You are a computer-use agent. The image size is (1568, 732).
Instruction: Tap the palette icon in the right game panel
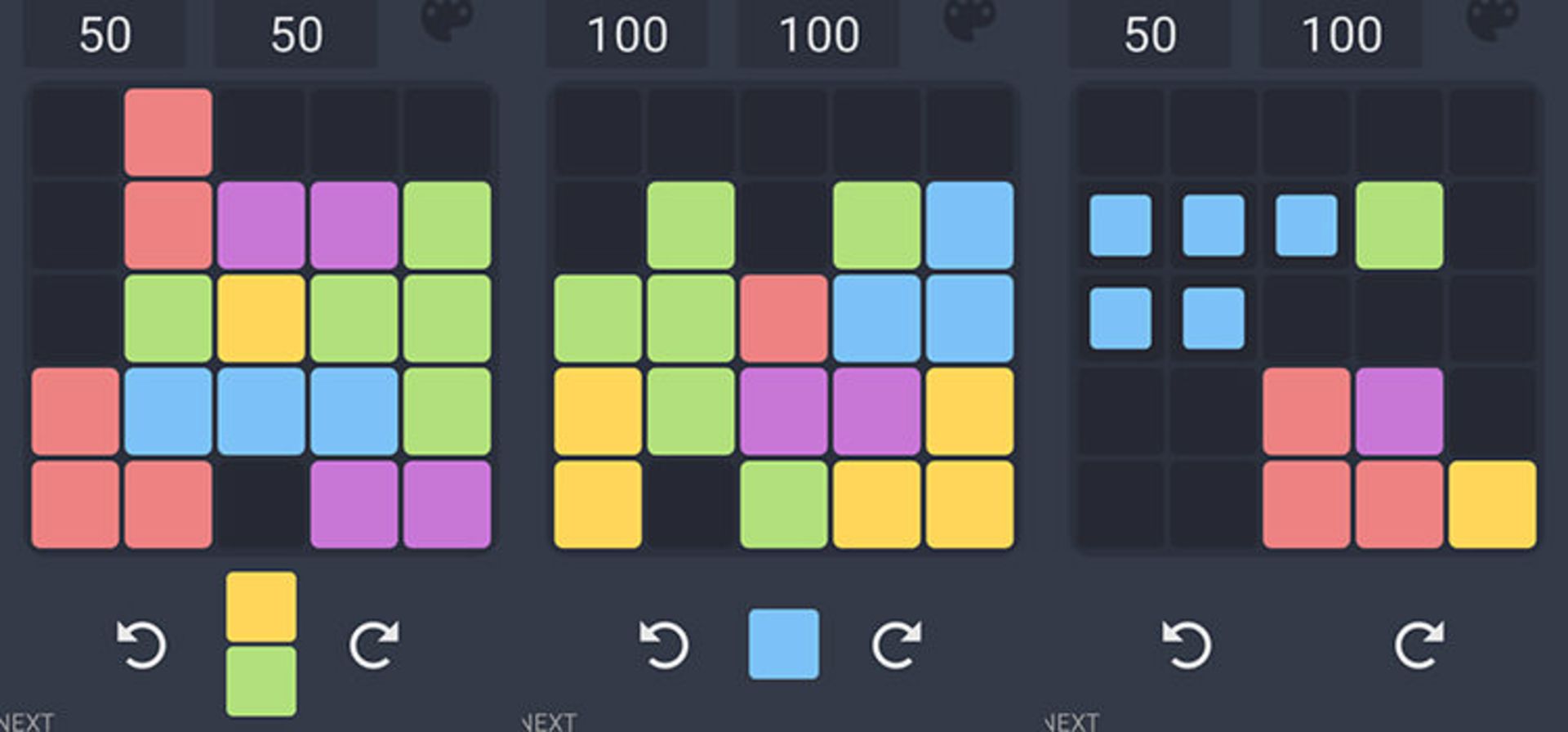coord(1493,20)
